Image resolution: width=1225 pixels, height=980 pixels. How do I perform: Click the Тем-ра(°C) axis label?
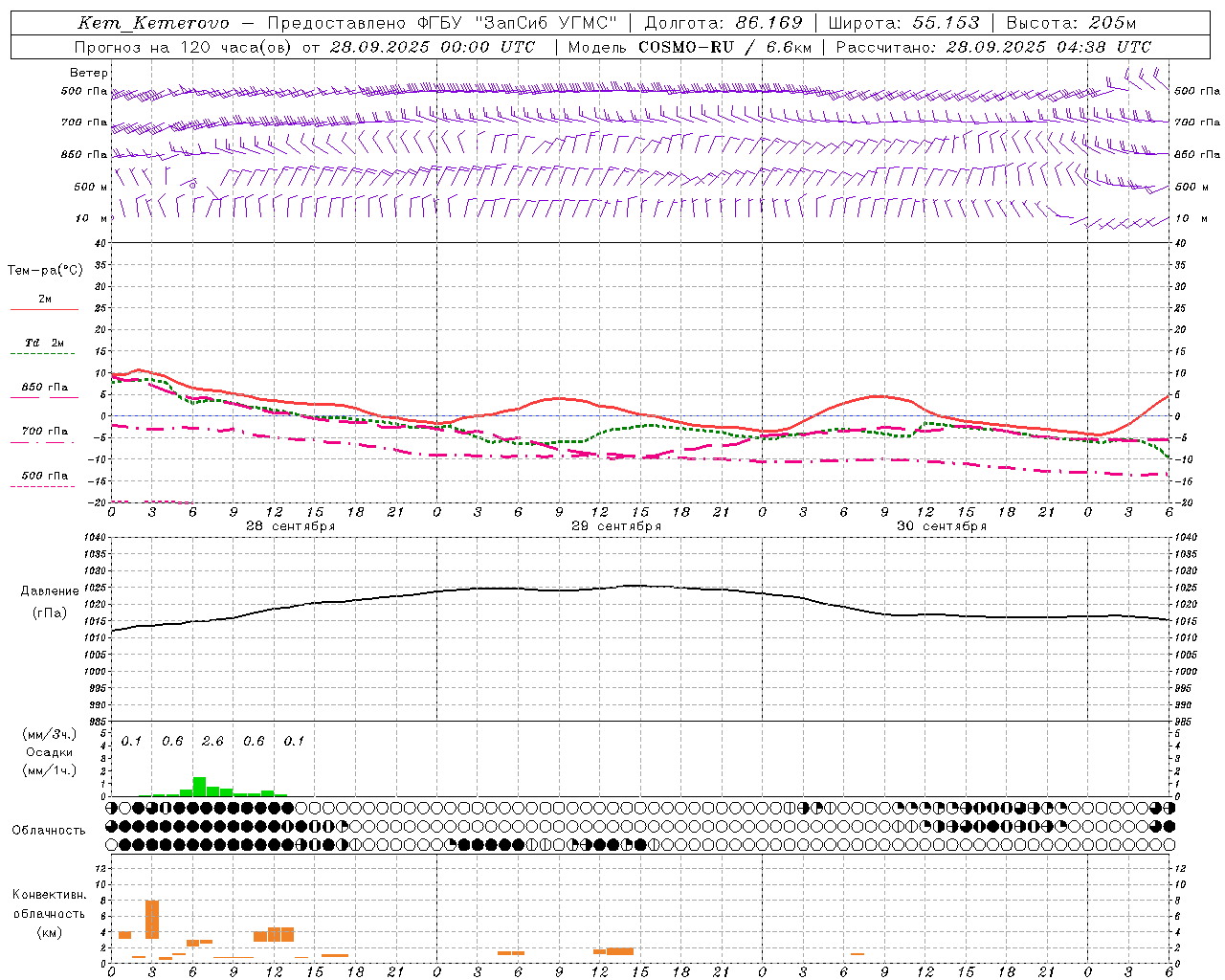click(45, 271)
